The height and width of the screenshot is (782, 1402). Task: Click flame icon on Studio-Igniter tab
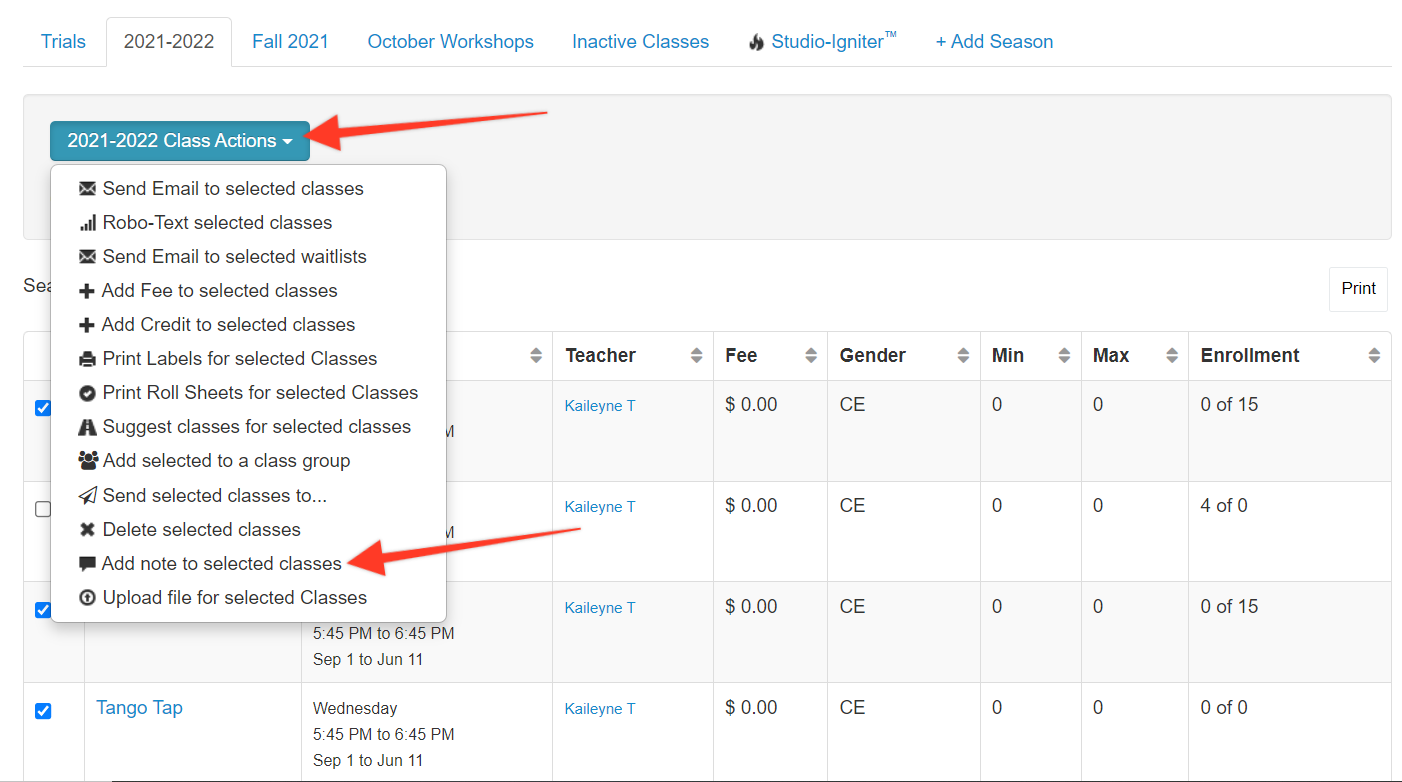tap(756, 42)
